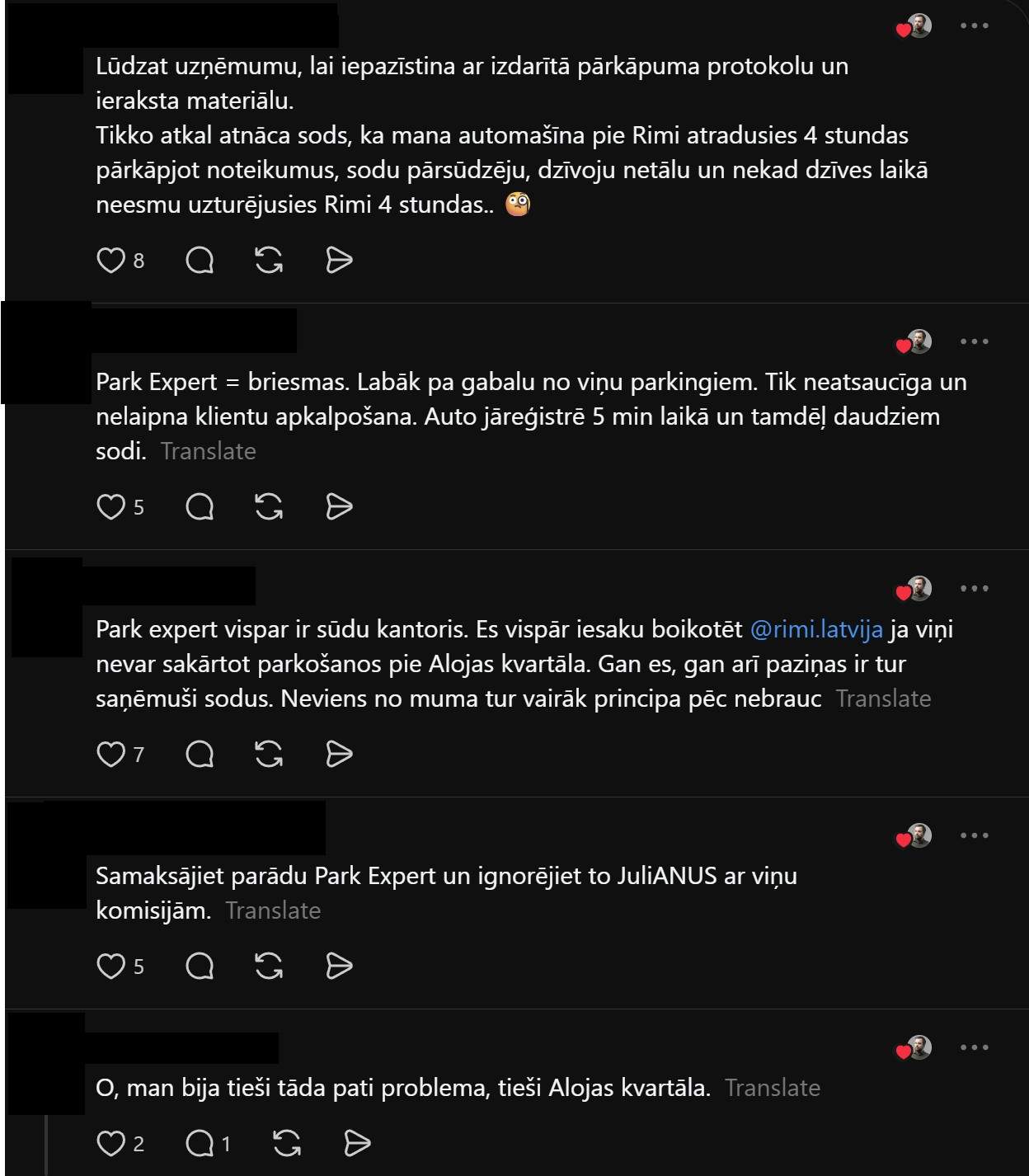Open more options for the top comment
Screen dimensions: 1029x1176
975,26
